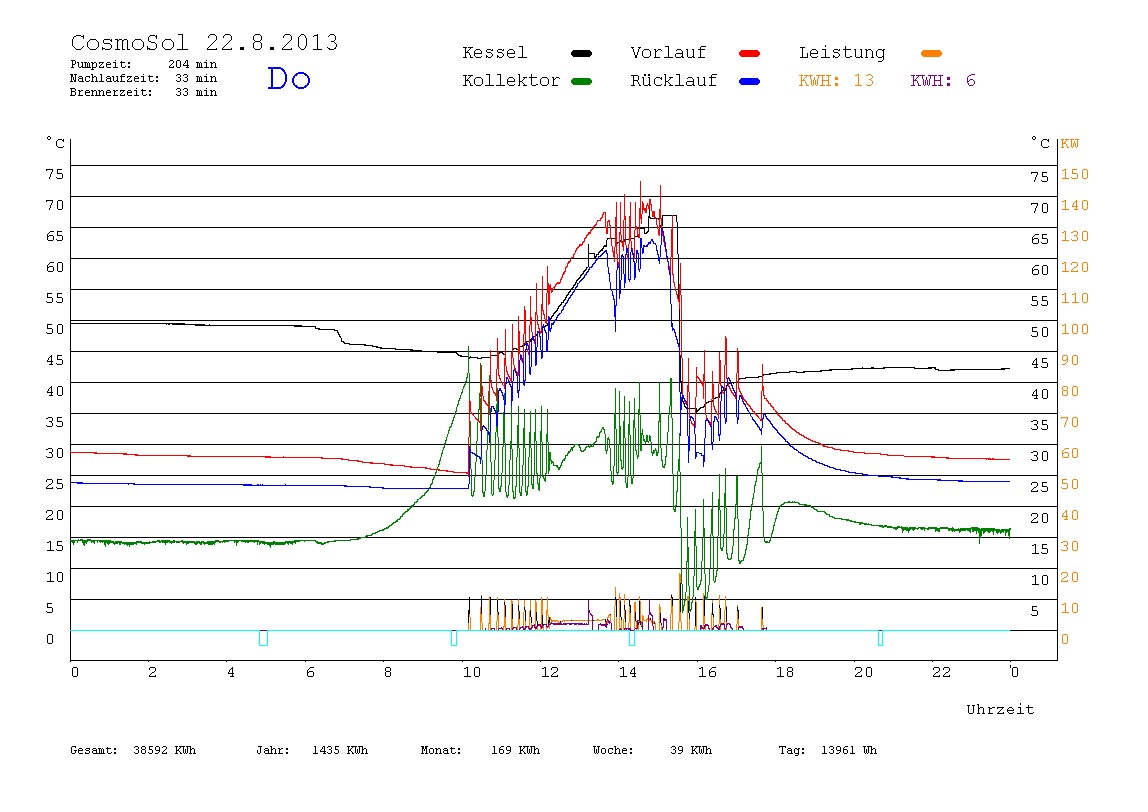This screenshot has height=812, width=1148.
Task: Click the cyan marker at hour 14
Action: point(632,638)
